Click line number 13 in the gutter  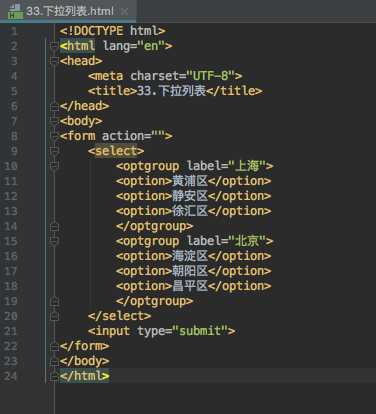point(11,211)
